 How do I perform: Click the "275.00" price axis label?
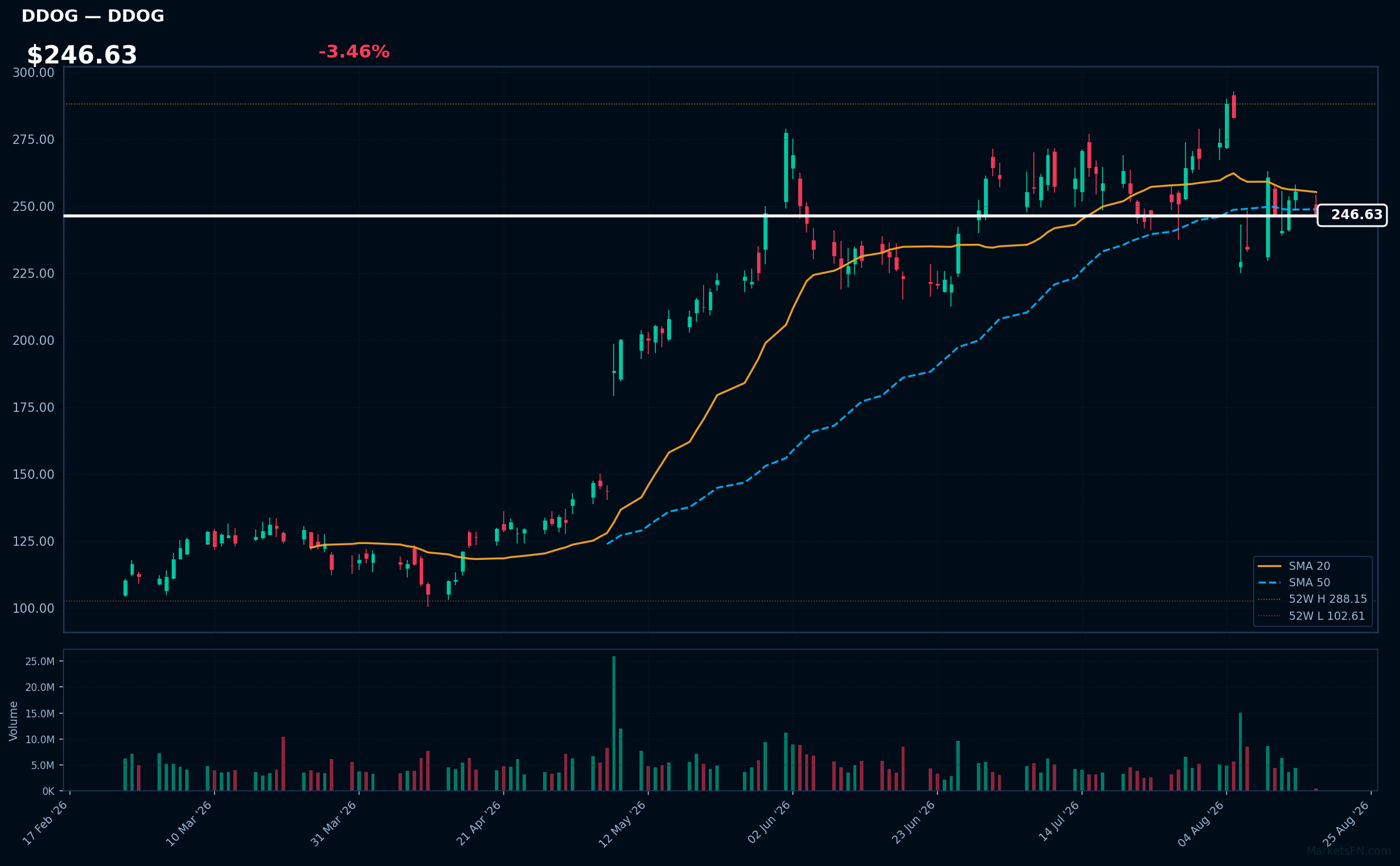point(34,139)
